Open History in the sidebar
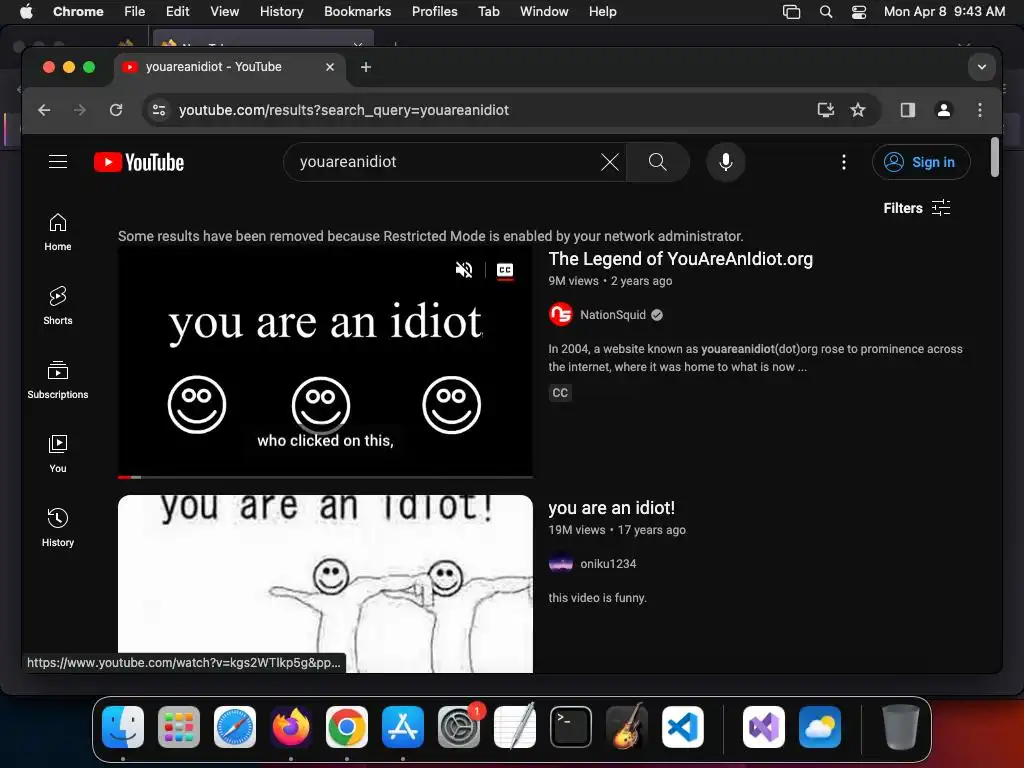1024x768 pixels. pos(58,528)
